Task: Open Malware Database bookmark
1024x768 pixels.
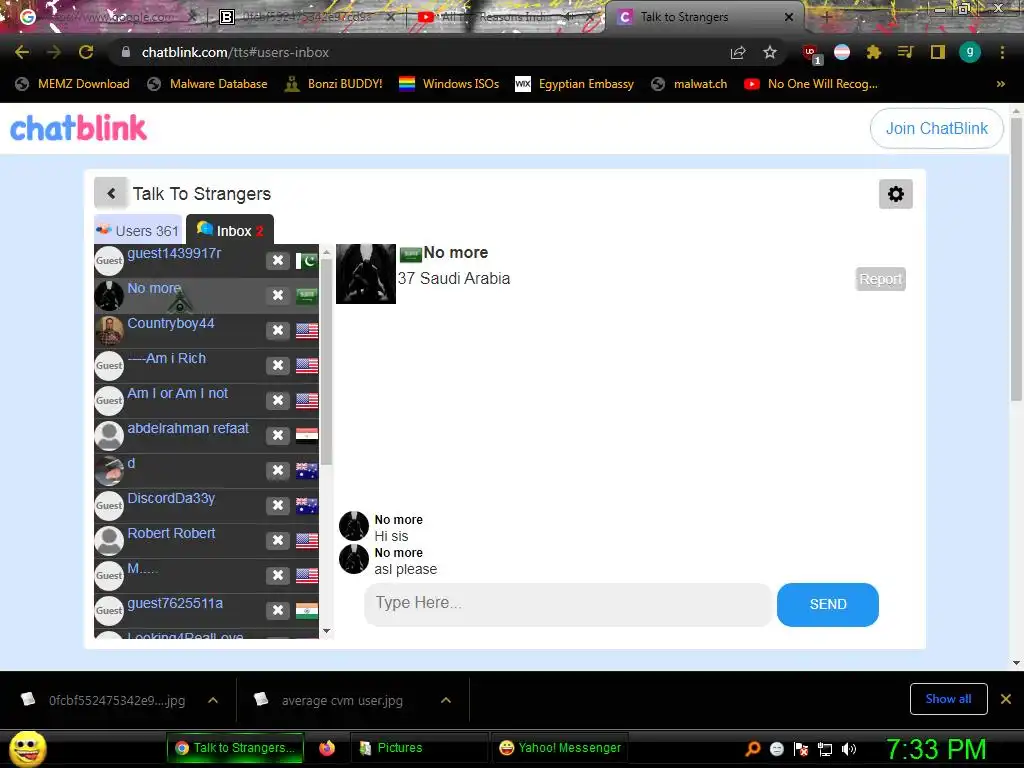Action: point(208,84)
